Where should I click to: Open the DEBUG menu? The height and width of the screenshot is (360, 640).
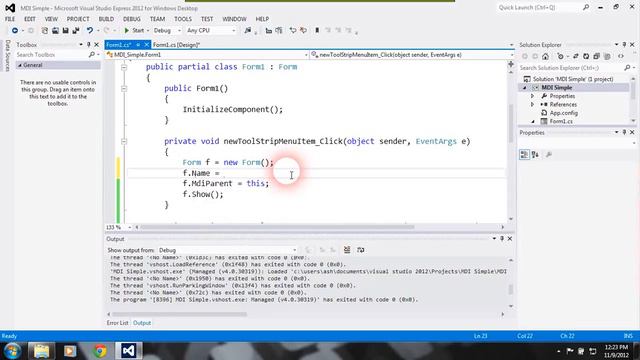coord(131,19)
